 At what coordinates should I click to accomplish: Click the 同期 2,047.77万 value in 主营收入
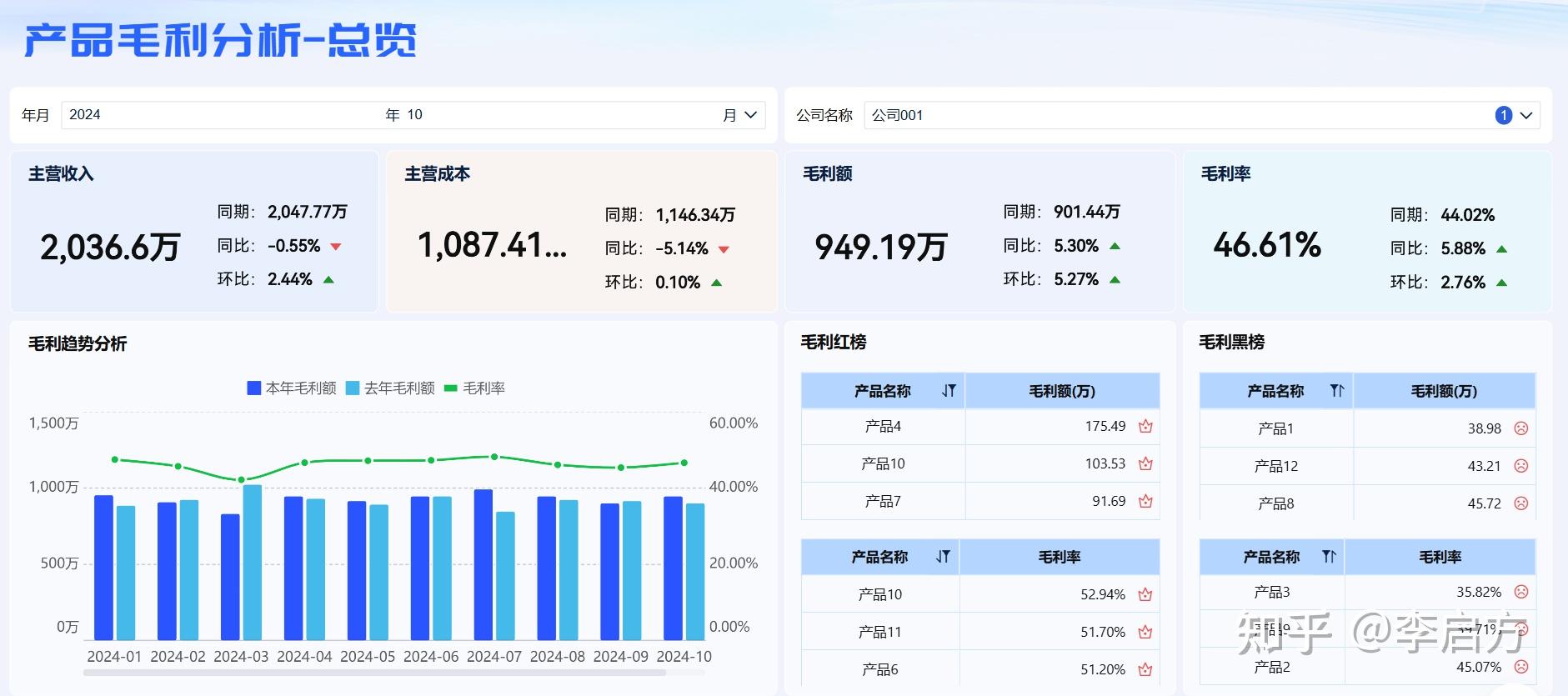tap(308, 212)
